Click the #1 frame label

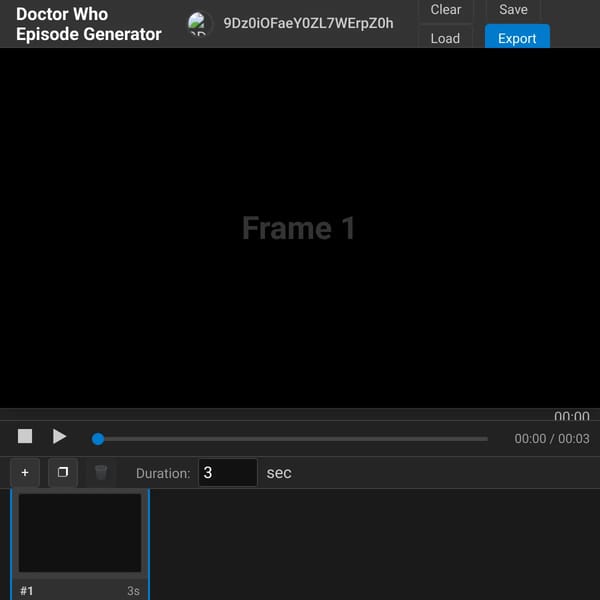(27, 591)
